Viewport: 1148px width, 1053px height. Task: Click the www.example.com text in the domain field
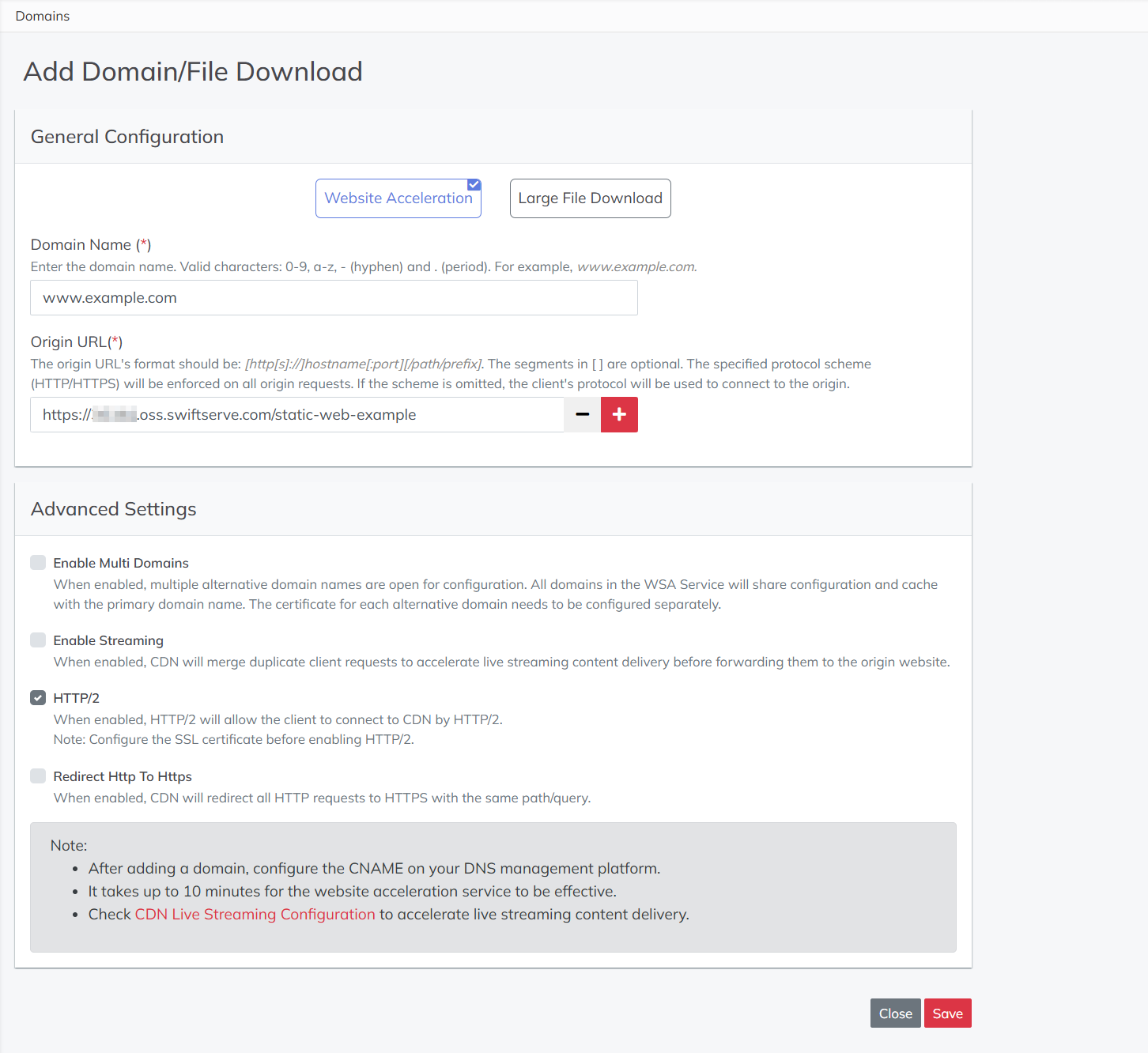109,297
